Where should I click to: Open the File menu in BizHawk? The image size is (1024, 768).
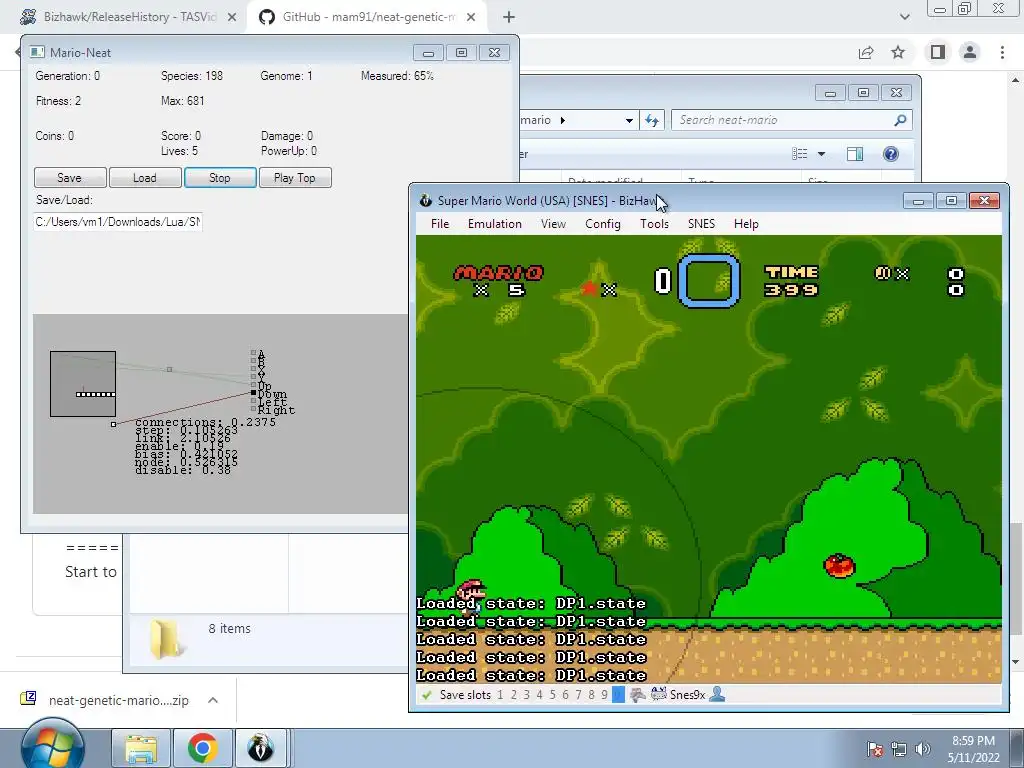pyautogui.click(x=440, y=224)
